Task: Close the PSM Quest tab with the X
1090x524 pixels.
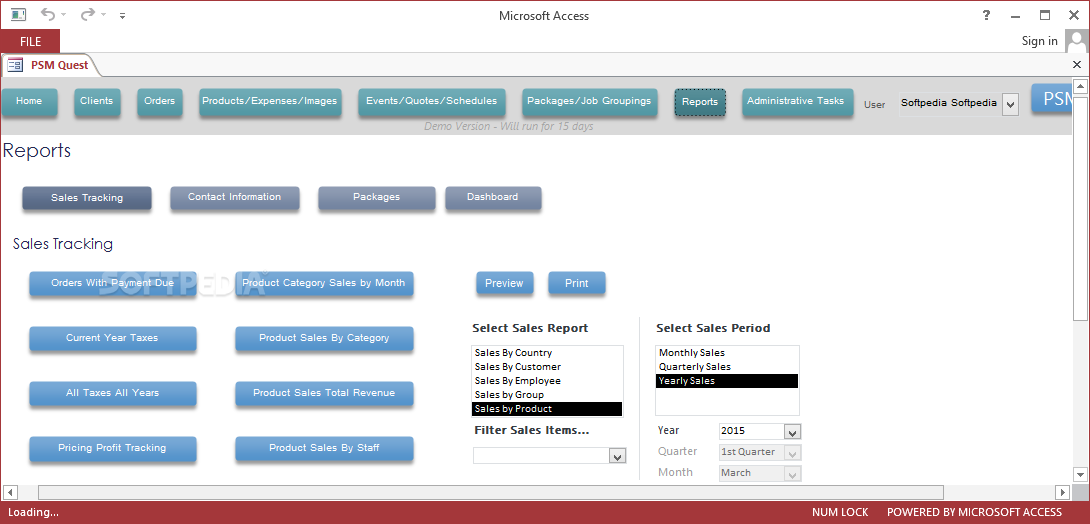Action: 1077,65
